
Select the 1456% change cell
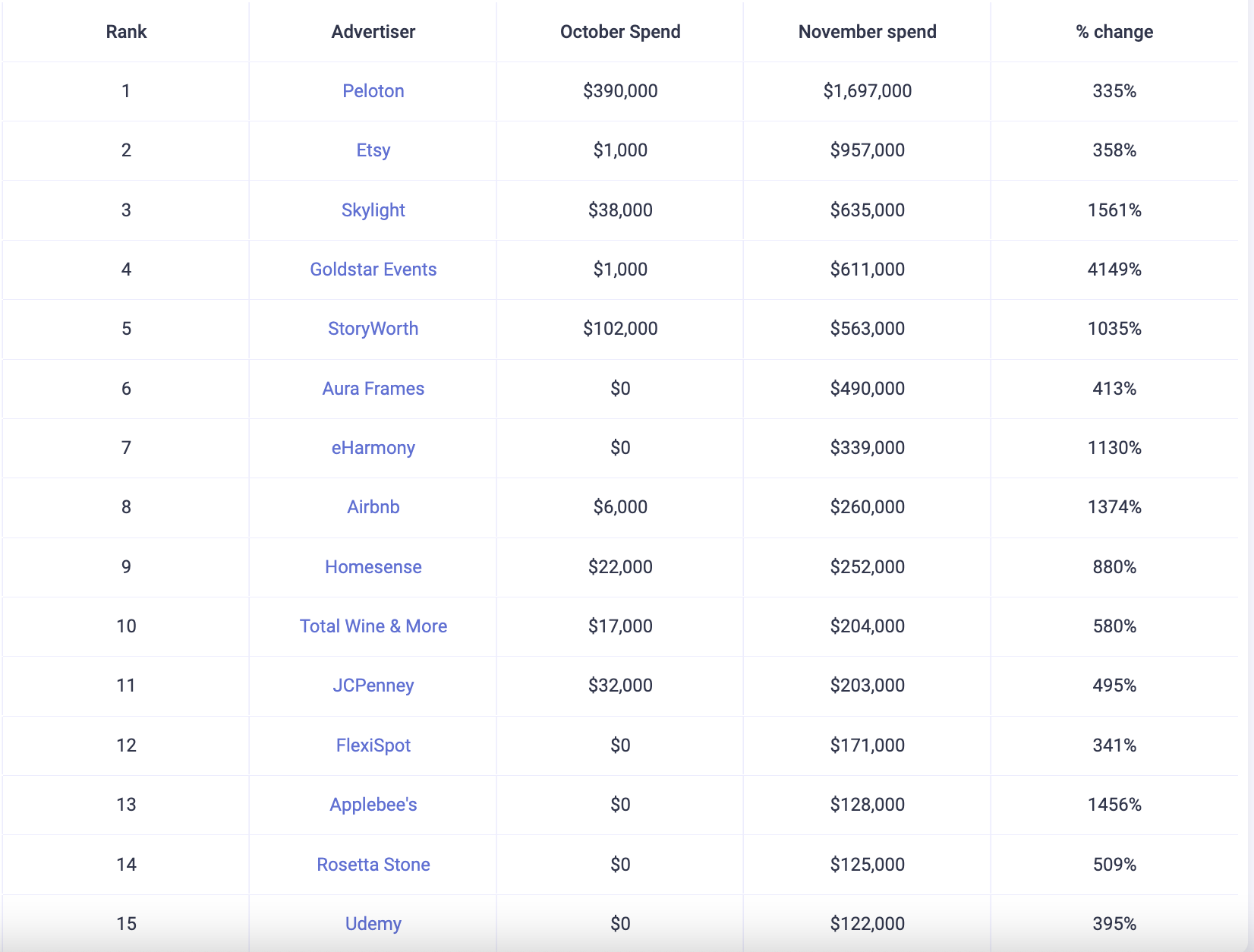(1114, 805)
